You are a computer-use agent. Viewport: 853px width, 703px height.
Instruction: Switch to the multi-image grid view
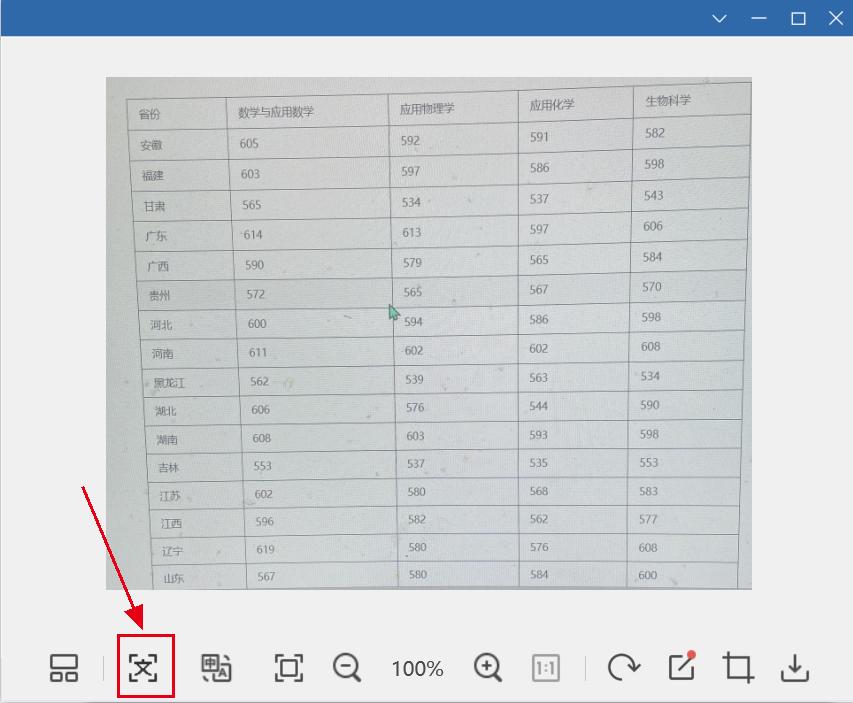(64, 668)
